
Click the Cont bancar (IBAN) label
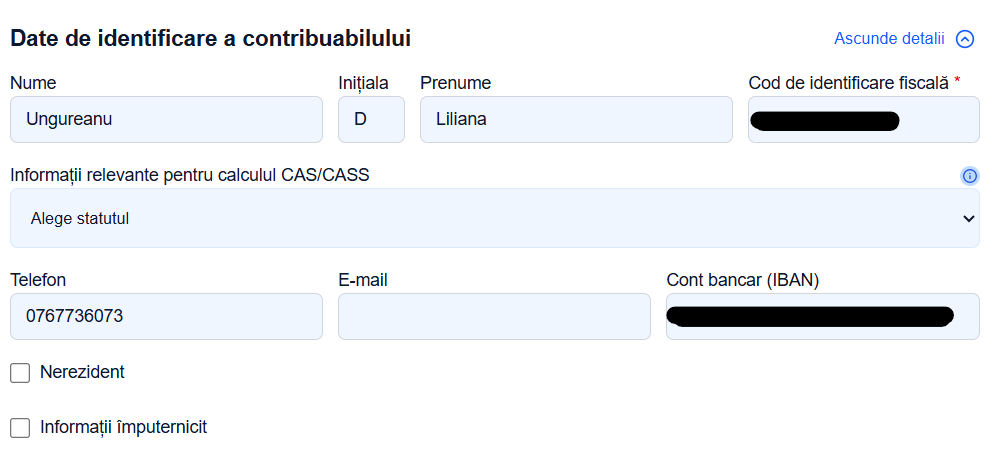point(743,281)
